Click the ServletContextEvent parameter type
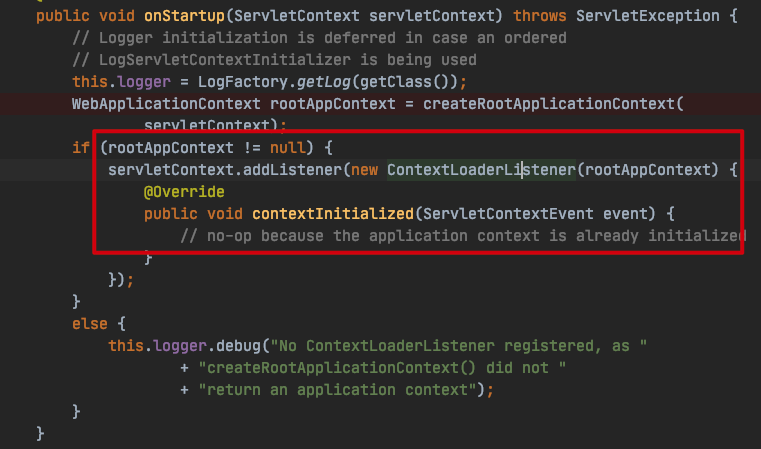761x449 pixels. (508, 214)
